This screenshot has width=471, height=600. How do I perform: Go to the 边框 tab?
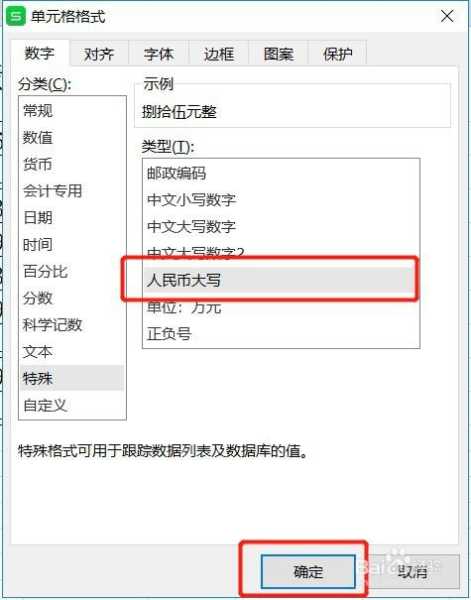click(218, 54)
